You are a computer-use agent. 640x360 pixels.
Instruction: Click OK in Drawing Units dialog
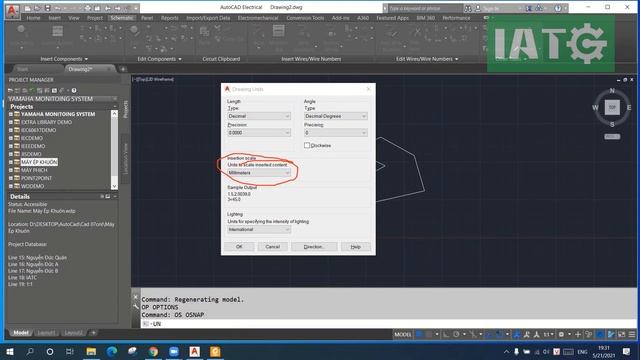point(239,247)
